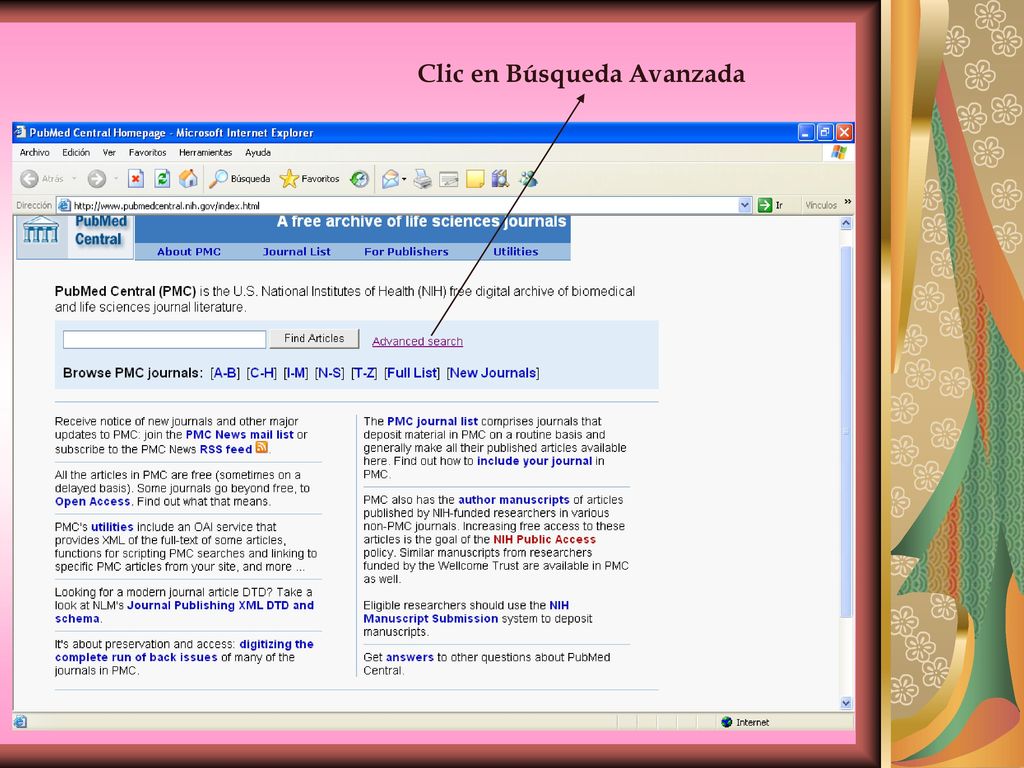This screenshot has width=1024, height=768.
Task: Click the forward navigation arrow
Action: coord(97,178)
